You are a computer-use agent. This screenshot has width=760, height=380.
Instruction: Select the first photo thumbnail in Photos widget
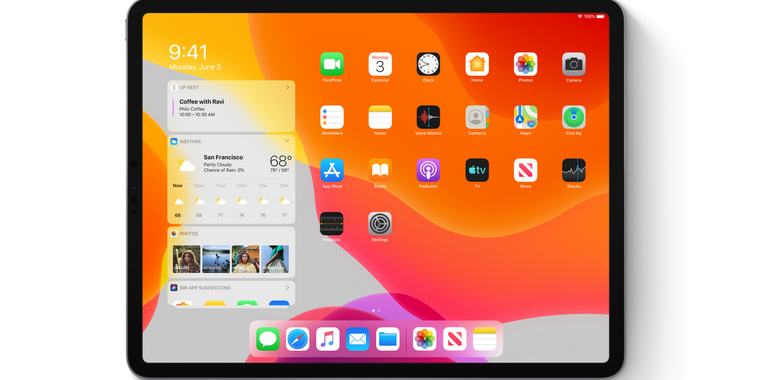[x=187, y=259]
